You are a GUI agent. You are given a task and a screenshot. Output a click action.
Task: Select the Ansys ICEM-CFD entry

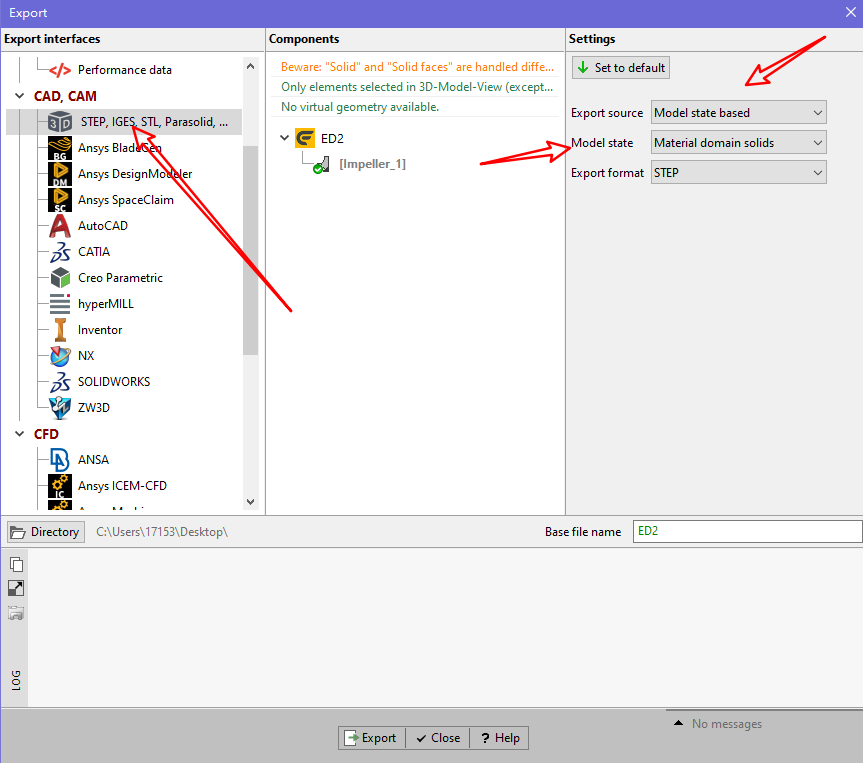click(122, 486)
